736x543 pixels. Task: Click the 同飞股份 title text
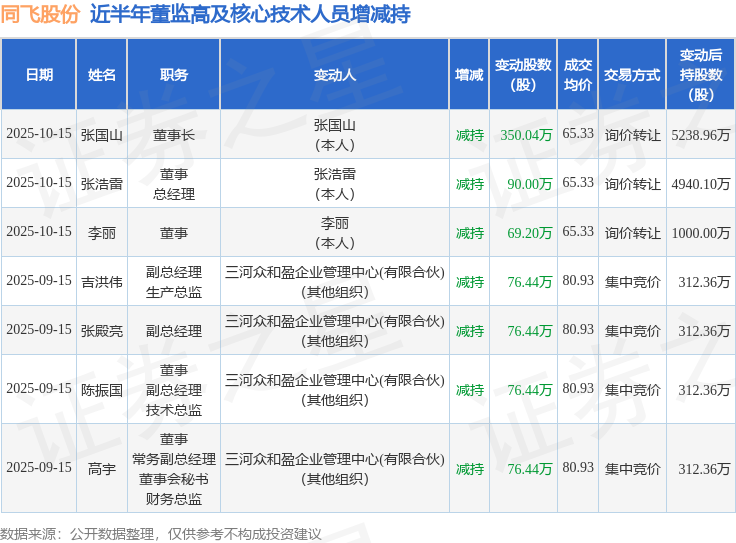click(x=40, y=14)
